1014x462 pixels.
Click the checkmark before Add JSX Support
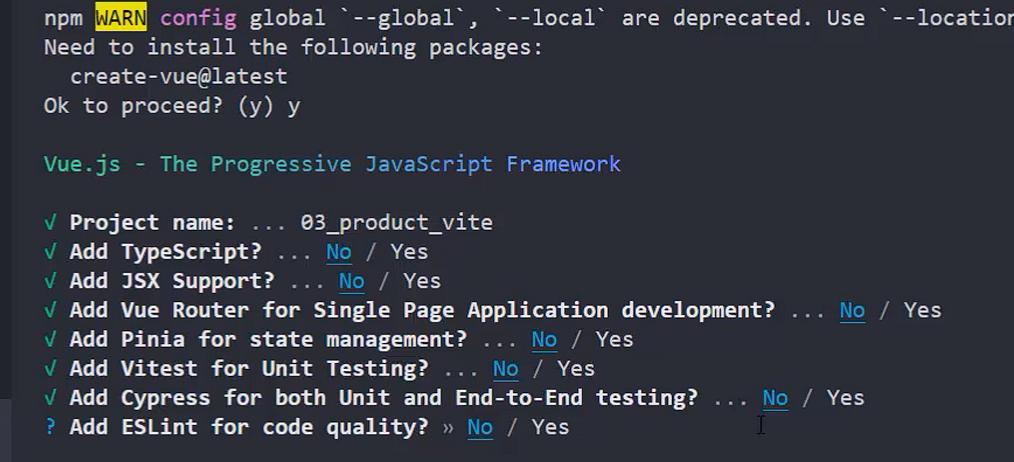click(x=51, y=281)
